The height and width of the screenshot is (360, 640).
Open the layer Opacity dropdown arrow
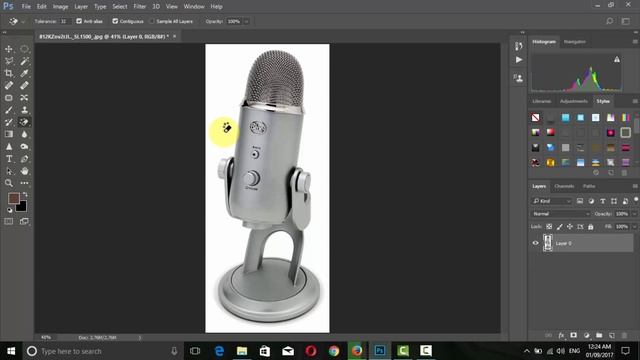pos(634,214)
